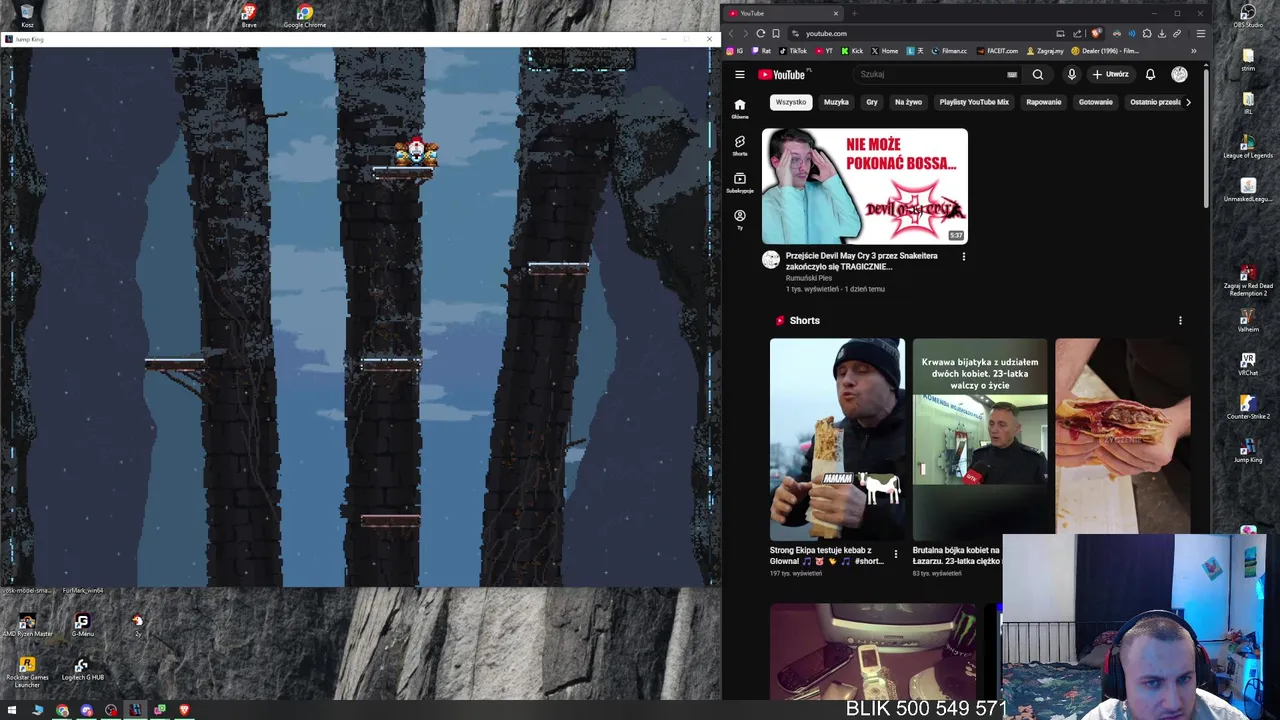
Task: Go to Główna home in YouTube sidebar
Action: 740,108
